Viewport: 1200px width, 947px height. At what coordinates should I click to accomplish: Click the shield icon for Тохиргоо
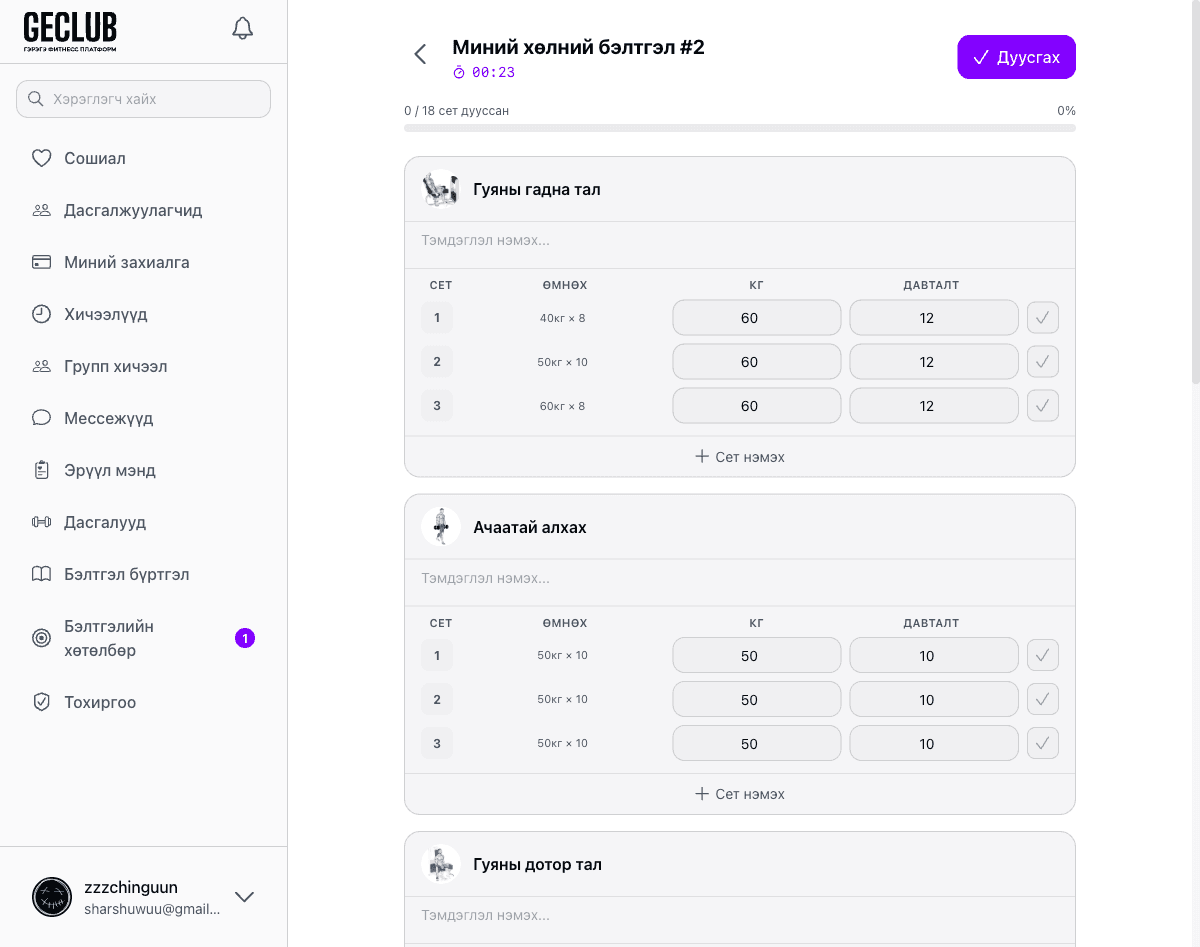pos(41,702)
